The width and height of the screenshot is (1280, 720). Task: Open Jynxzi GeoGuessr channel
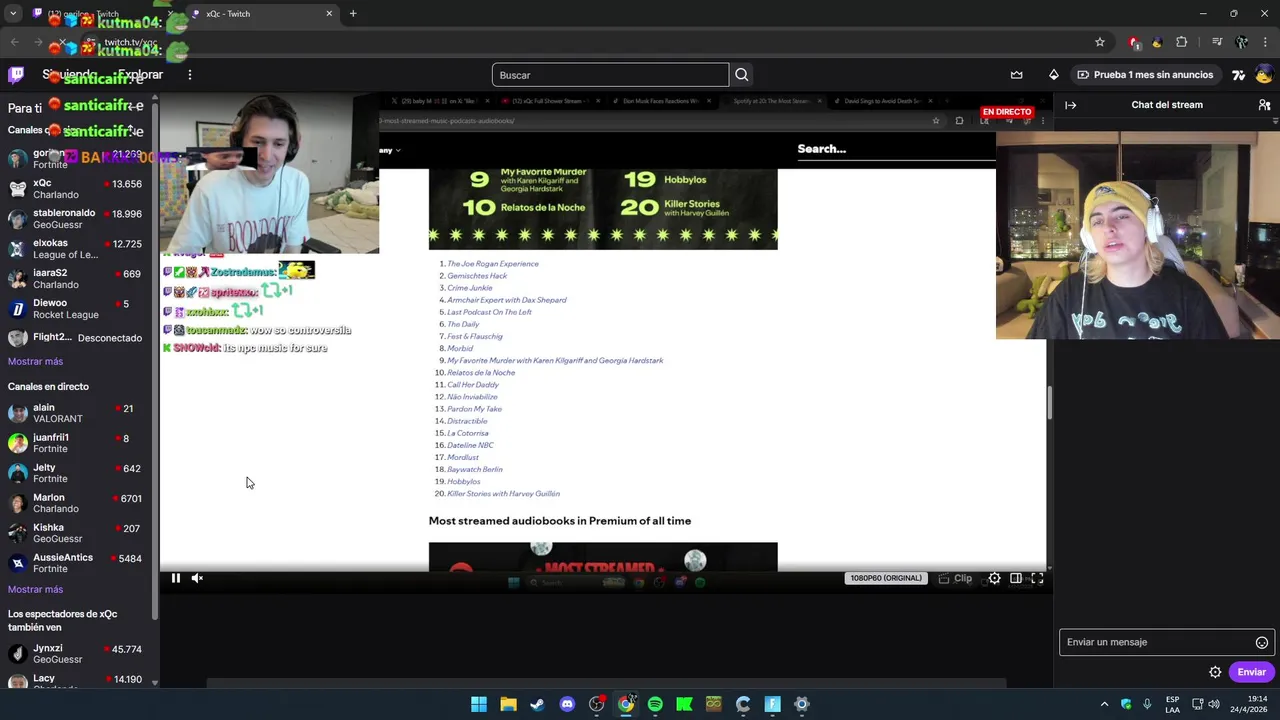click(x=76, y=655)
